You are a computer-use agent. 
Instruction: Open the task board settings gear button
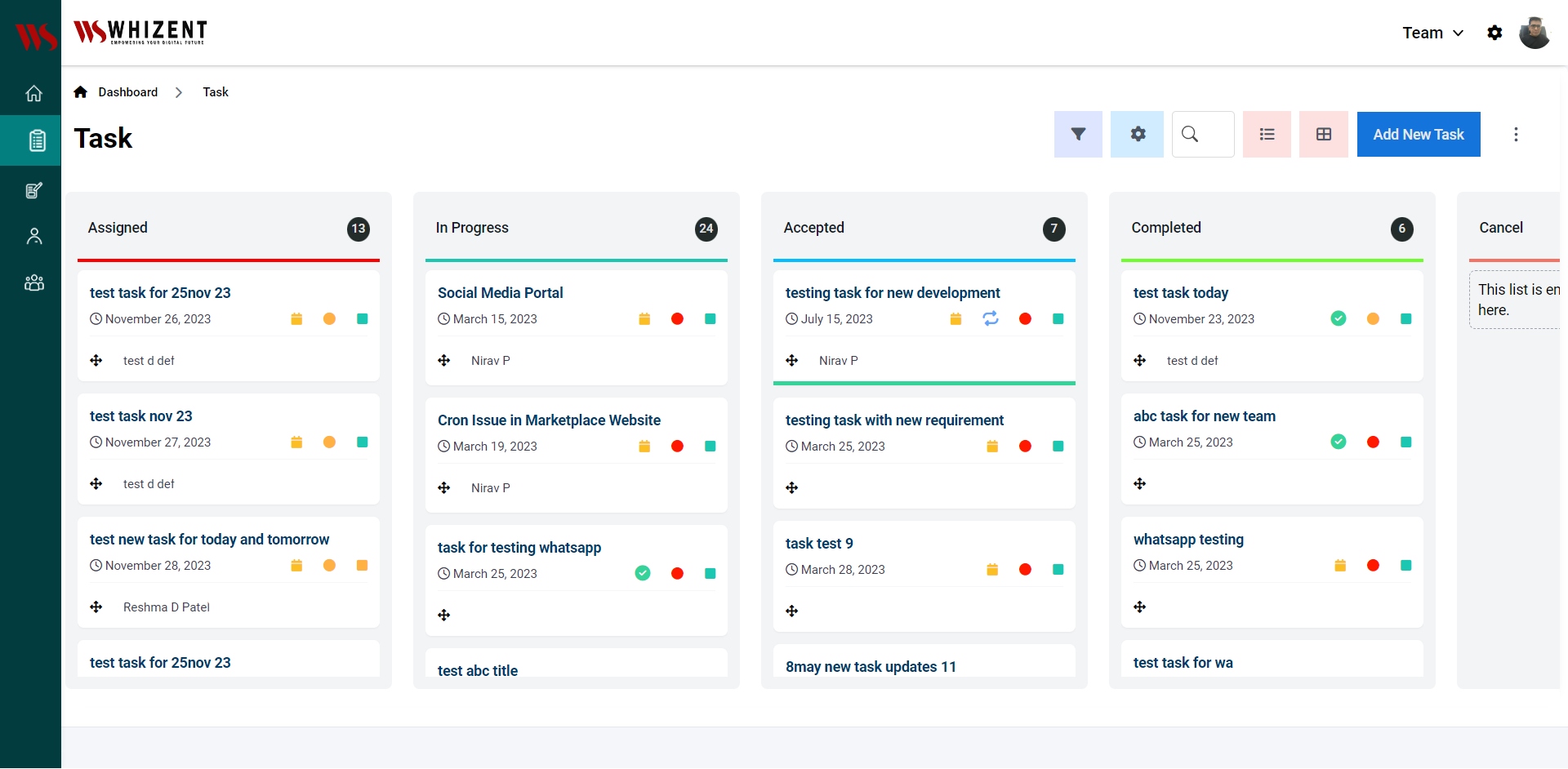tap(1137, 134)
